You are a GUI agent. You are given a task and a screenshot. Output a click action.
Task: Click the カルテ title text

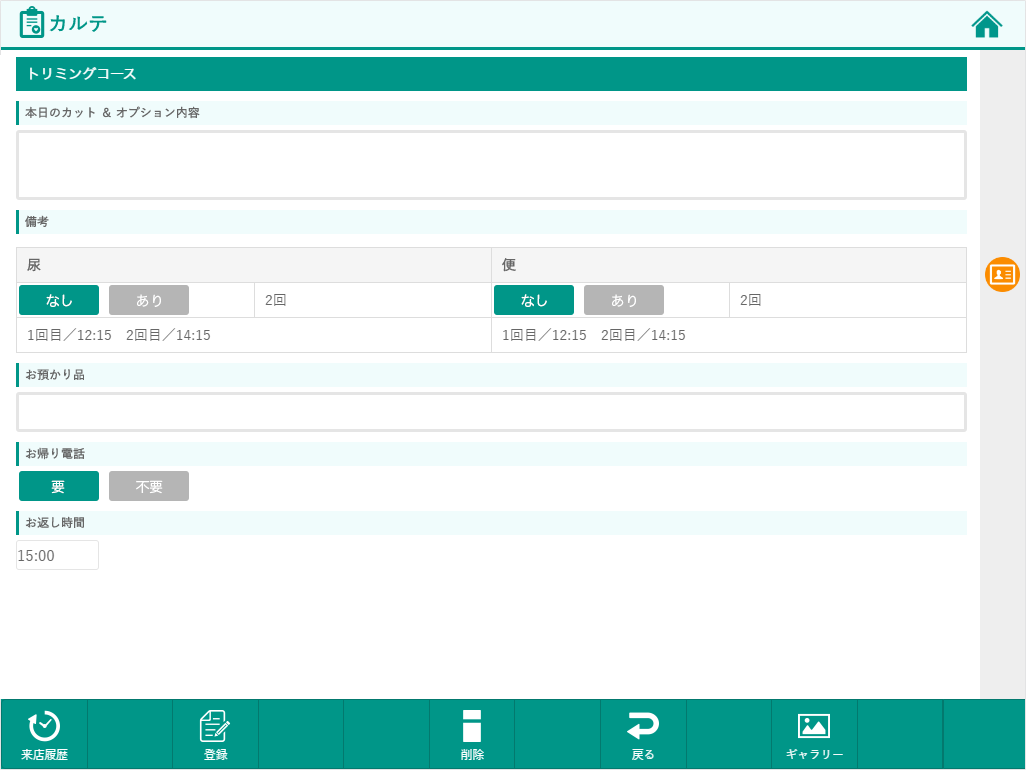click(78, 24)
